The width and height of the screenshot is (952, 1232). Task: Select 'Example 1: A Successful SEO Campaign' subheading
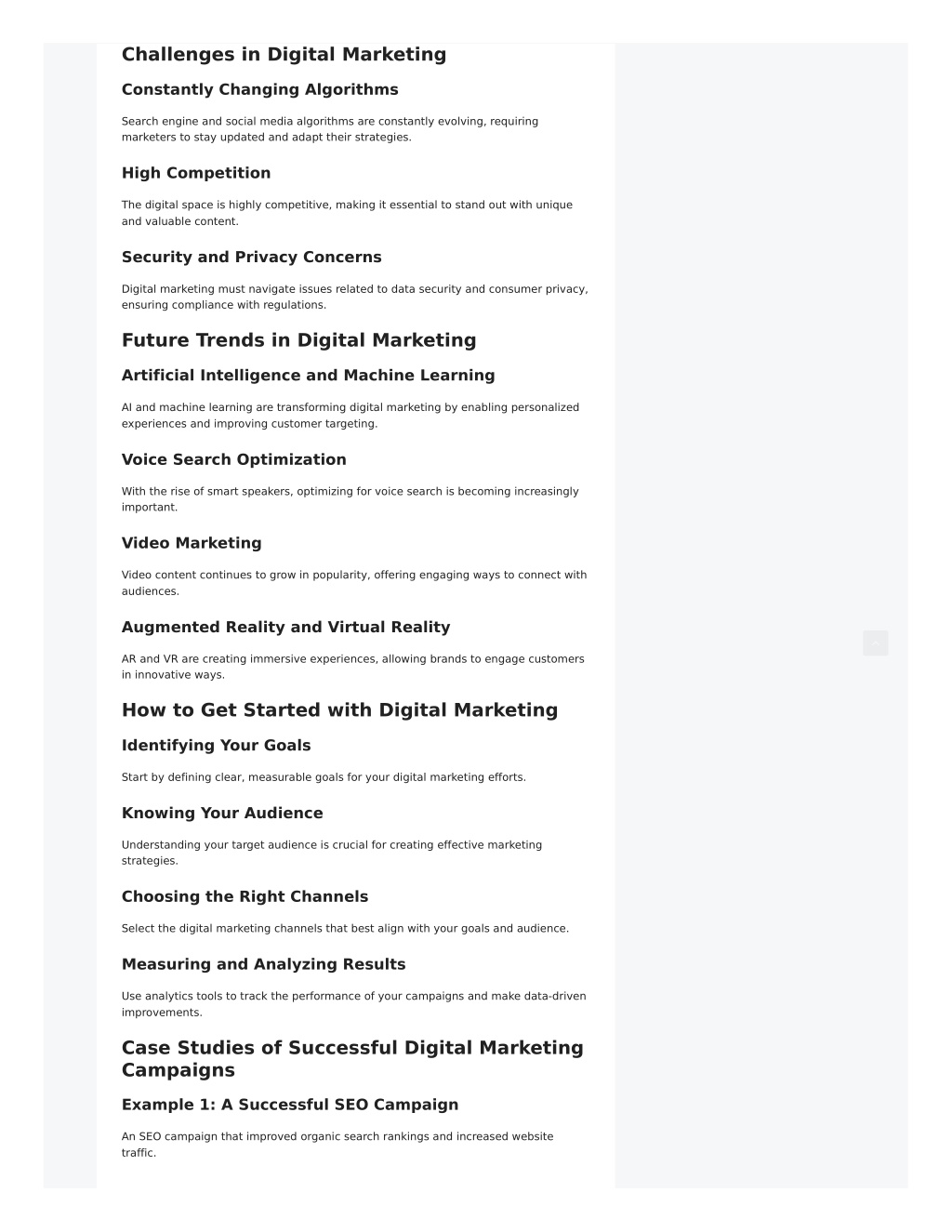[x=290, y=1105]
